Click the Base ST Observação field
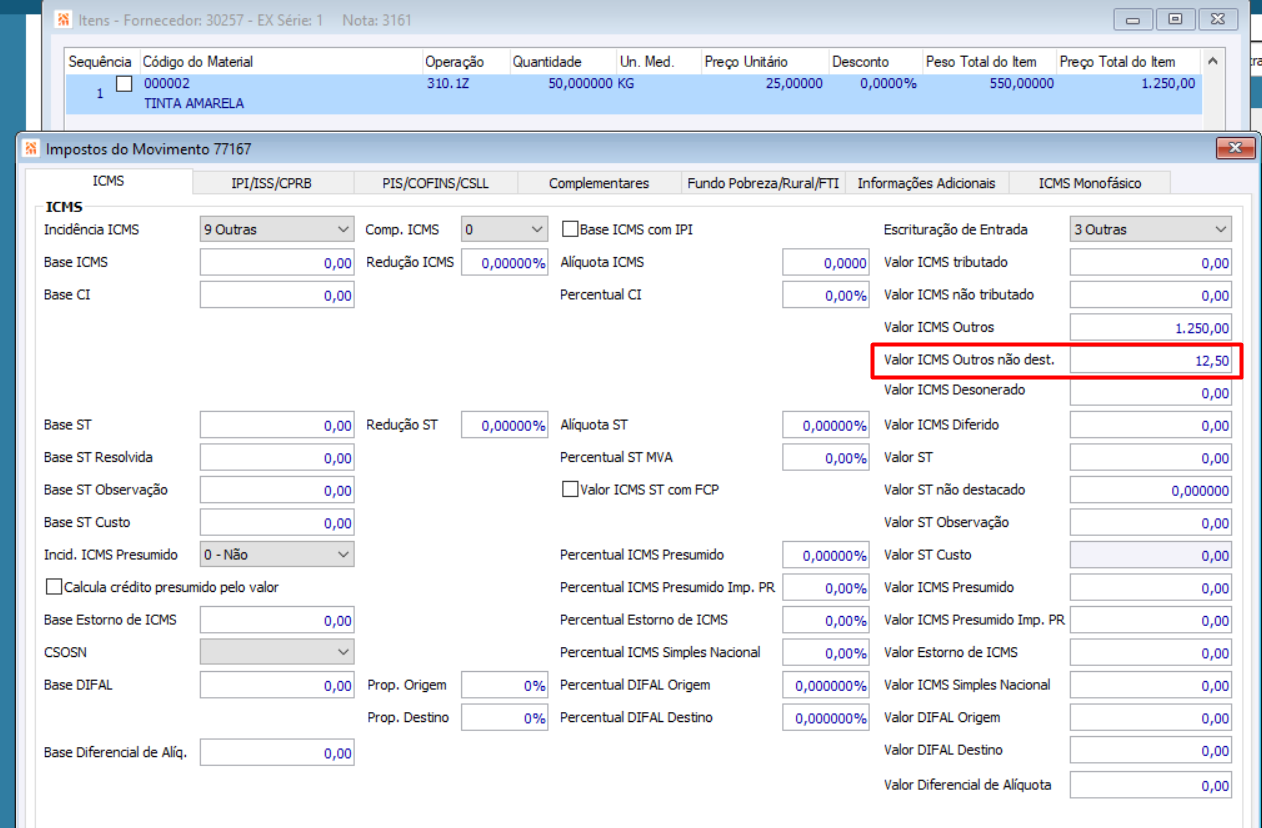This screenshot has height=828, width=1262. click(x=277, y=490)
